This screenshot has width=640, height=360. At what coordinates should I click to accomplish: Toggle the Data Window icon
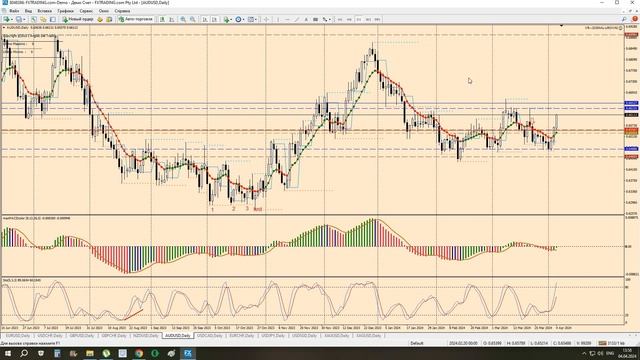tap(43, 19)
